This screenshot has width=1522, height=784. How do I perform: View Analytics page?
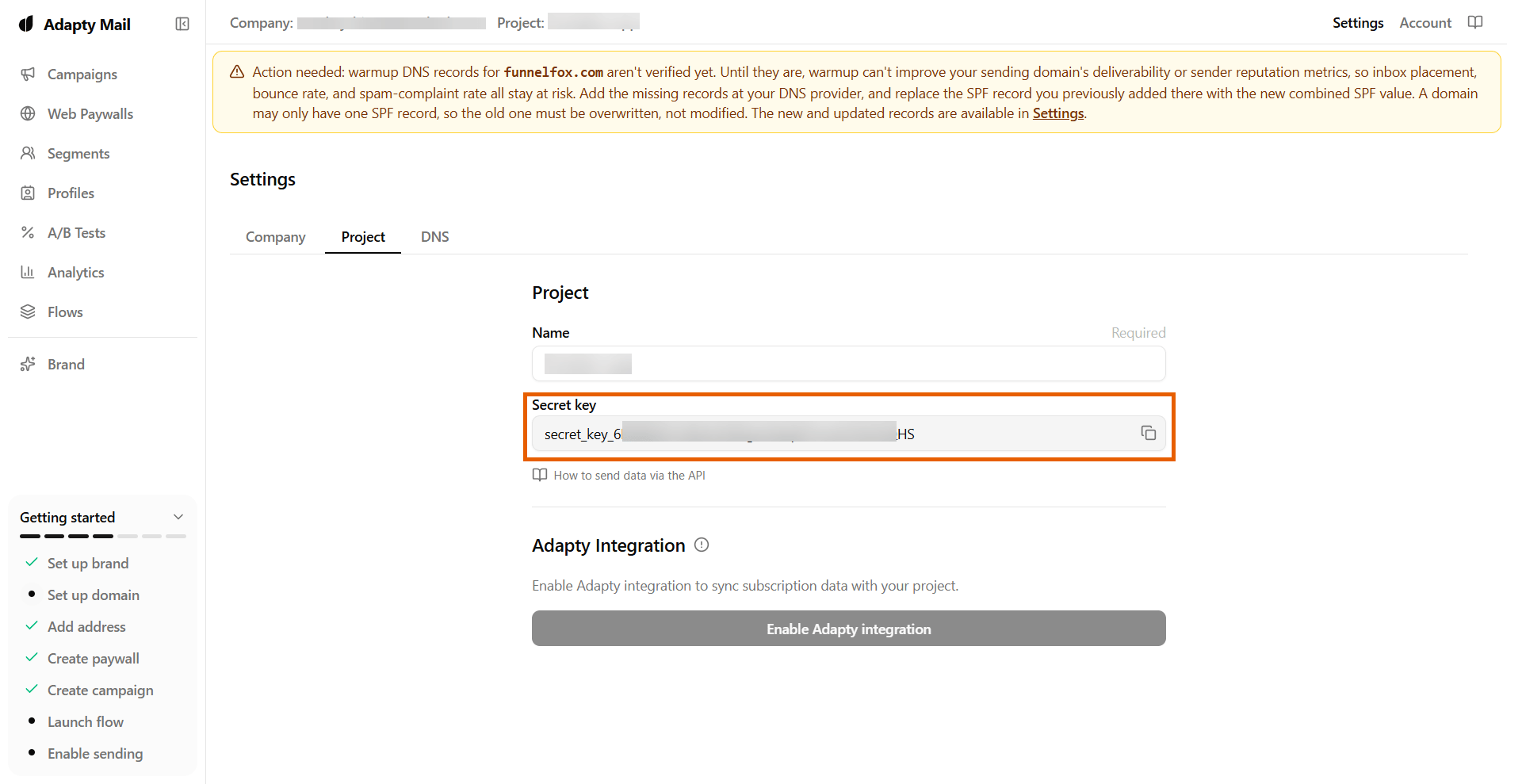pos(75,272)
